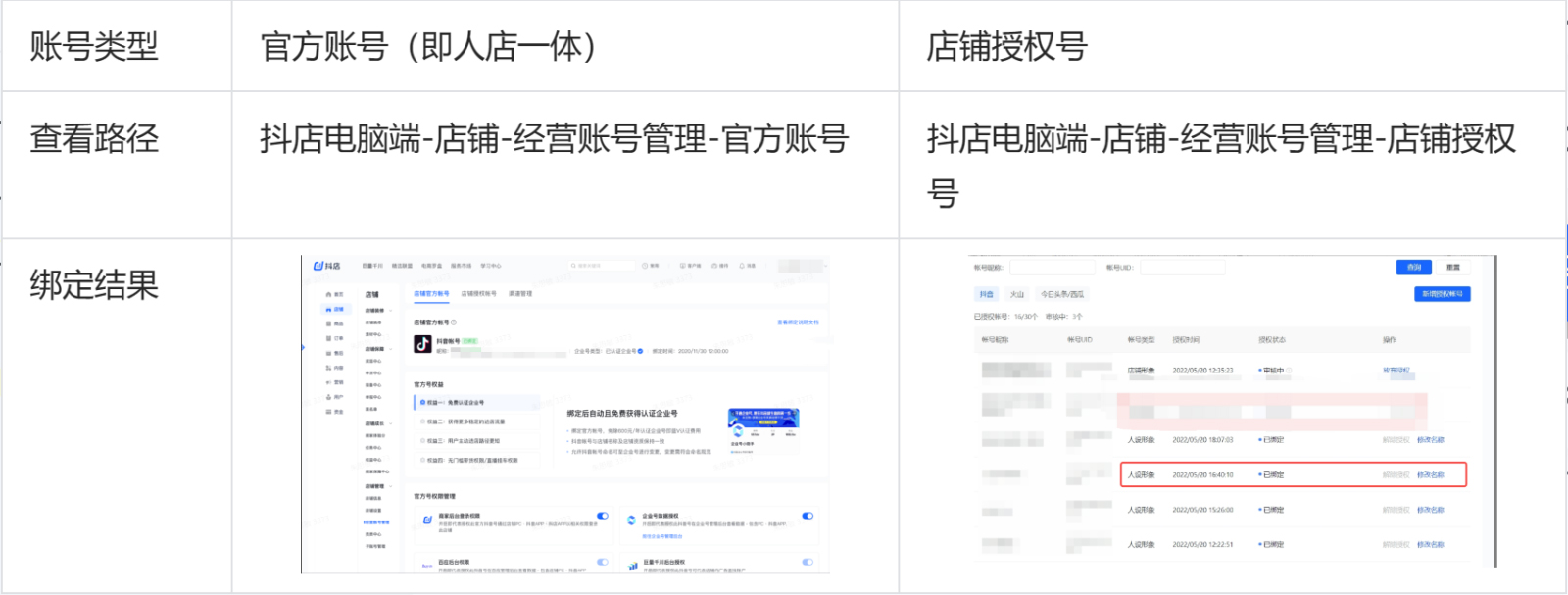Image resolution: width=1568 pixels, height=595 pixels.
Task: Toggle the 巨量千川后台授权 switch
Action: (x=808, y=562)
